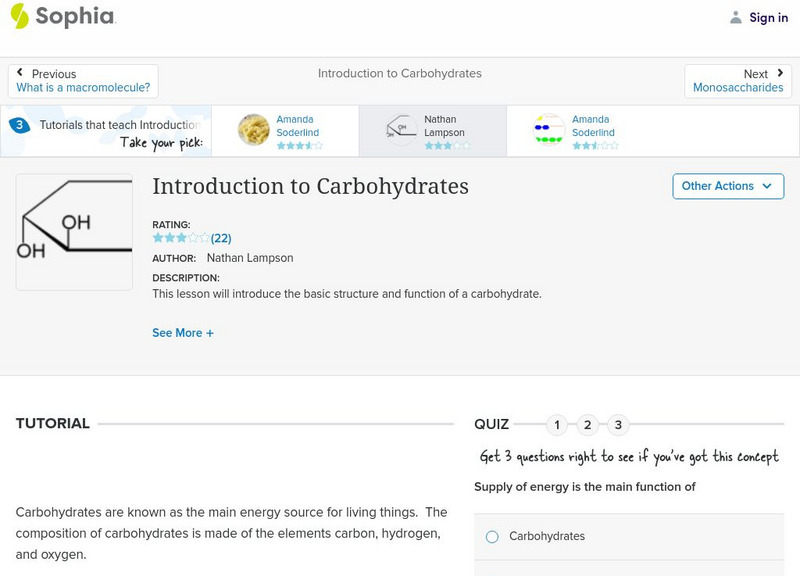Viewport: 800px width, 576px height.
Task: Switch to the QUIZ section
Action: [492, 424]
